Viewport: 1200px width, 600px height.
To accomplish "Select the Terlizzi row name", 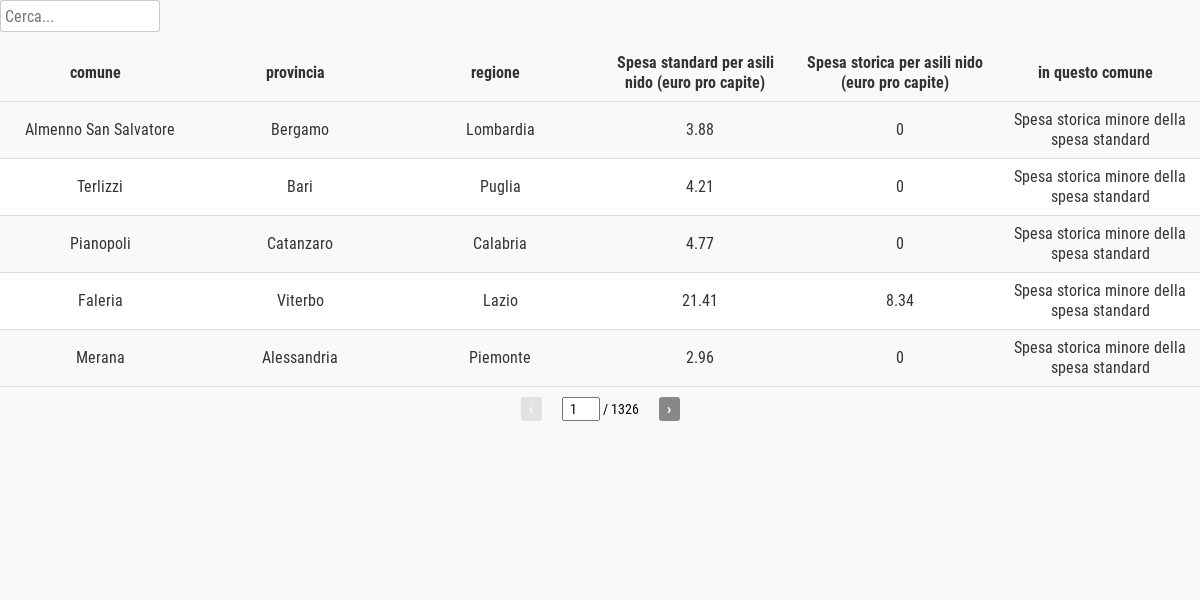I will (100, 187).
